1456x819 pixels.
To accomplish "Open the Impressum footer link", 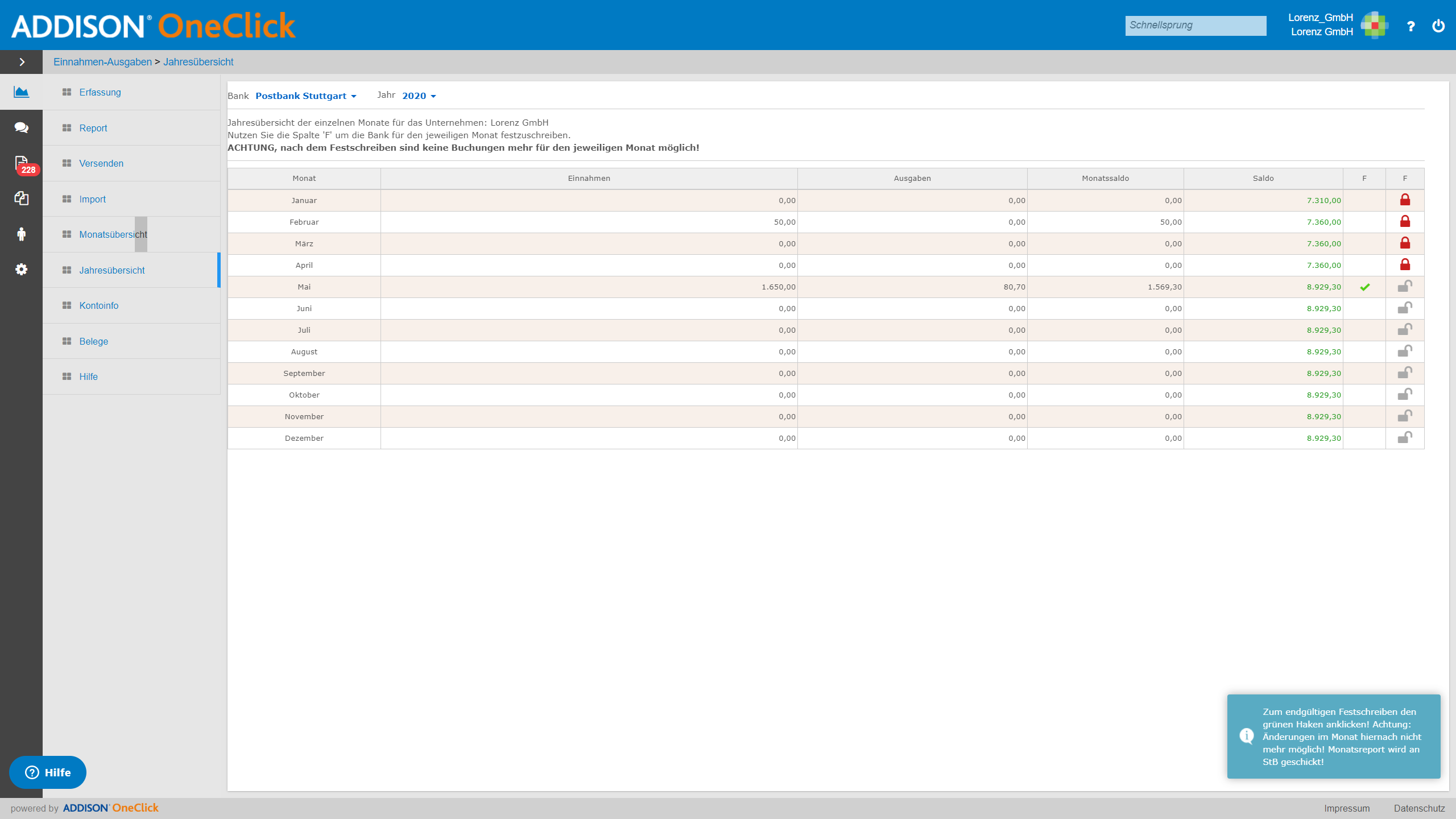I will [1346, 808].
